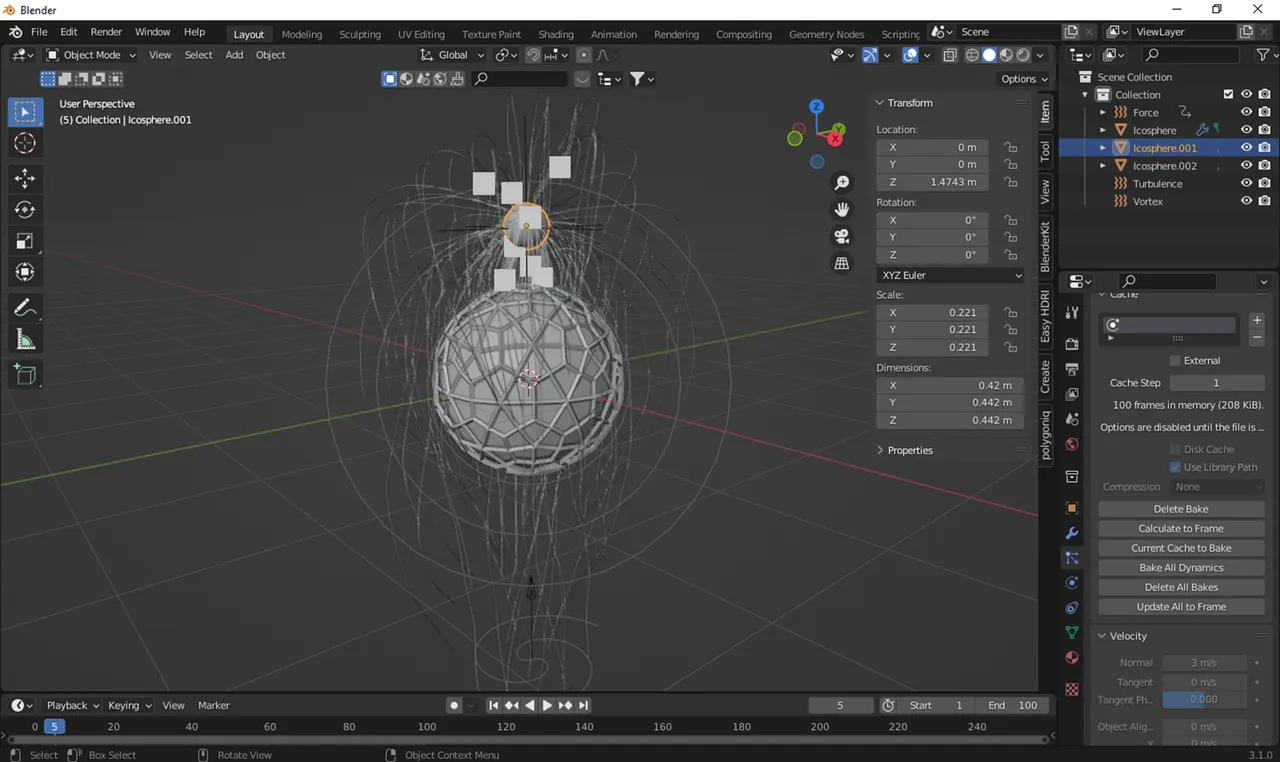Switch orthographic/perspective grid icon

(842, 264)
